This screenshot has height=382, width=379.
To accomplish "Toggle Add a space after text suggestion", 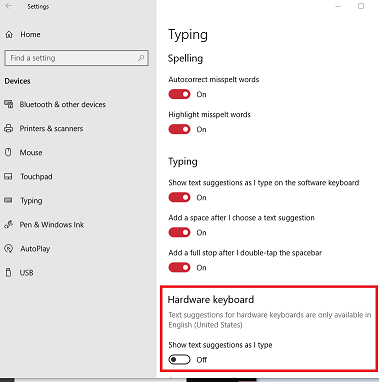I will tap(179, 232).
